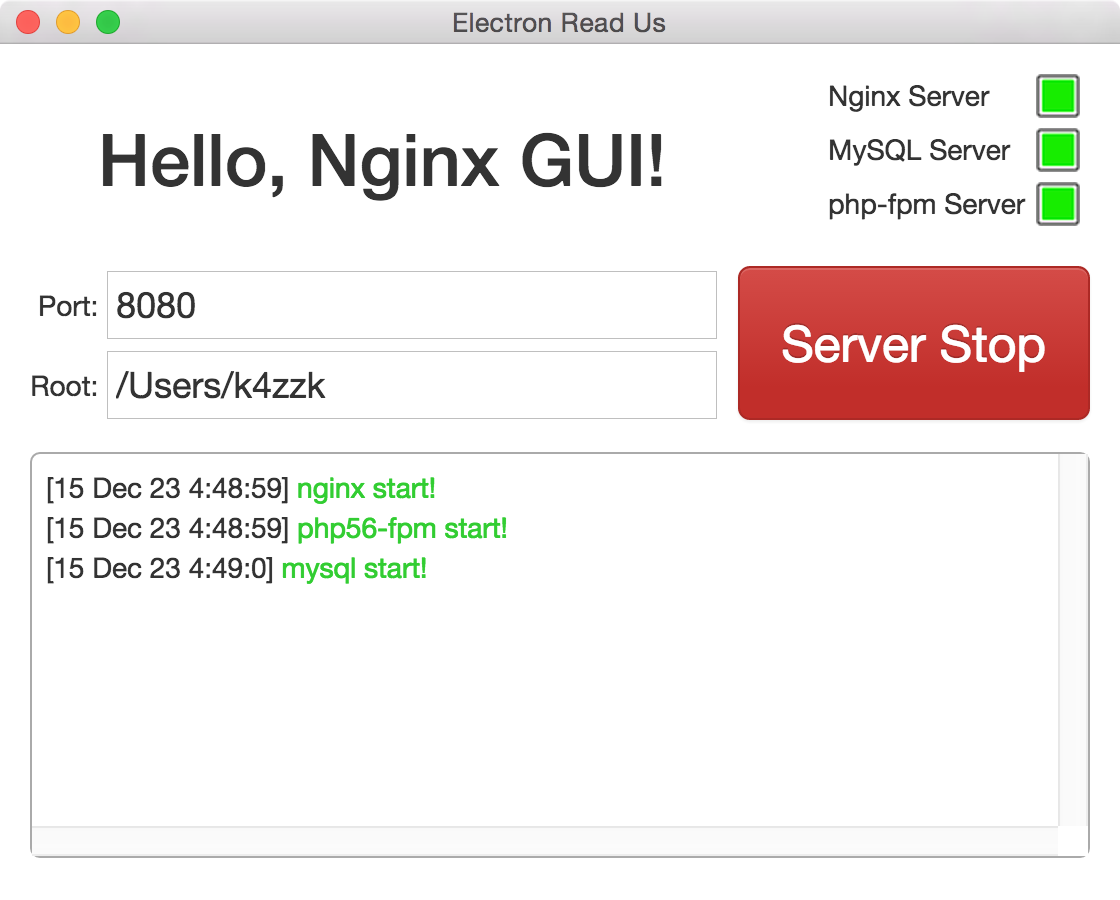Toggle the php-fpm Server status indicator
The image size is (1120, 900).
(x=1057, y=204)
